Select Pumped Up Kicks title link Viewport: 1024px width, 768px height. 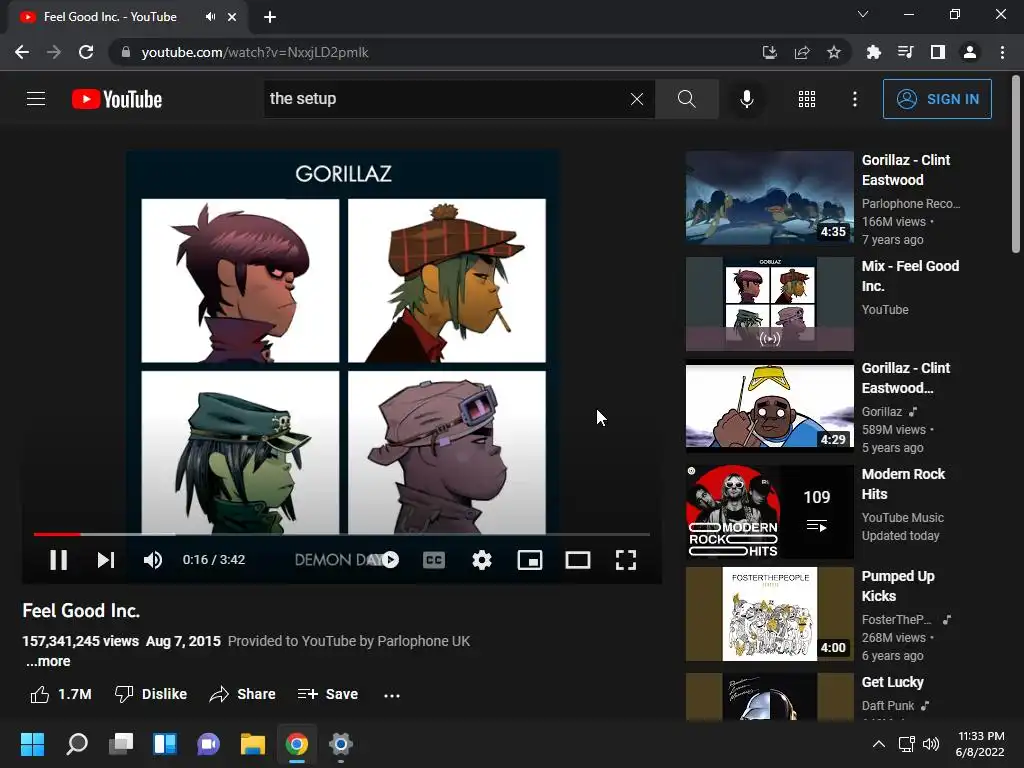tap(898, 586)
